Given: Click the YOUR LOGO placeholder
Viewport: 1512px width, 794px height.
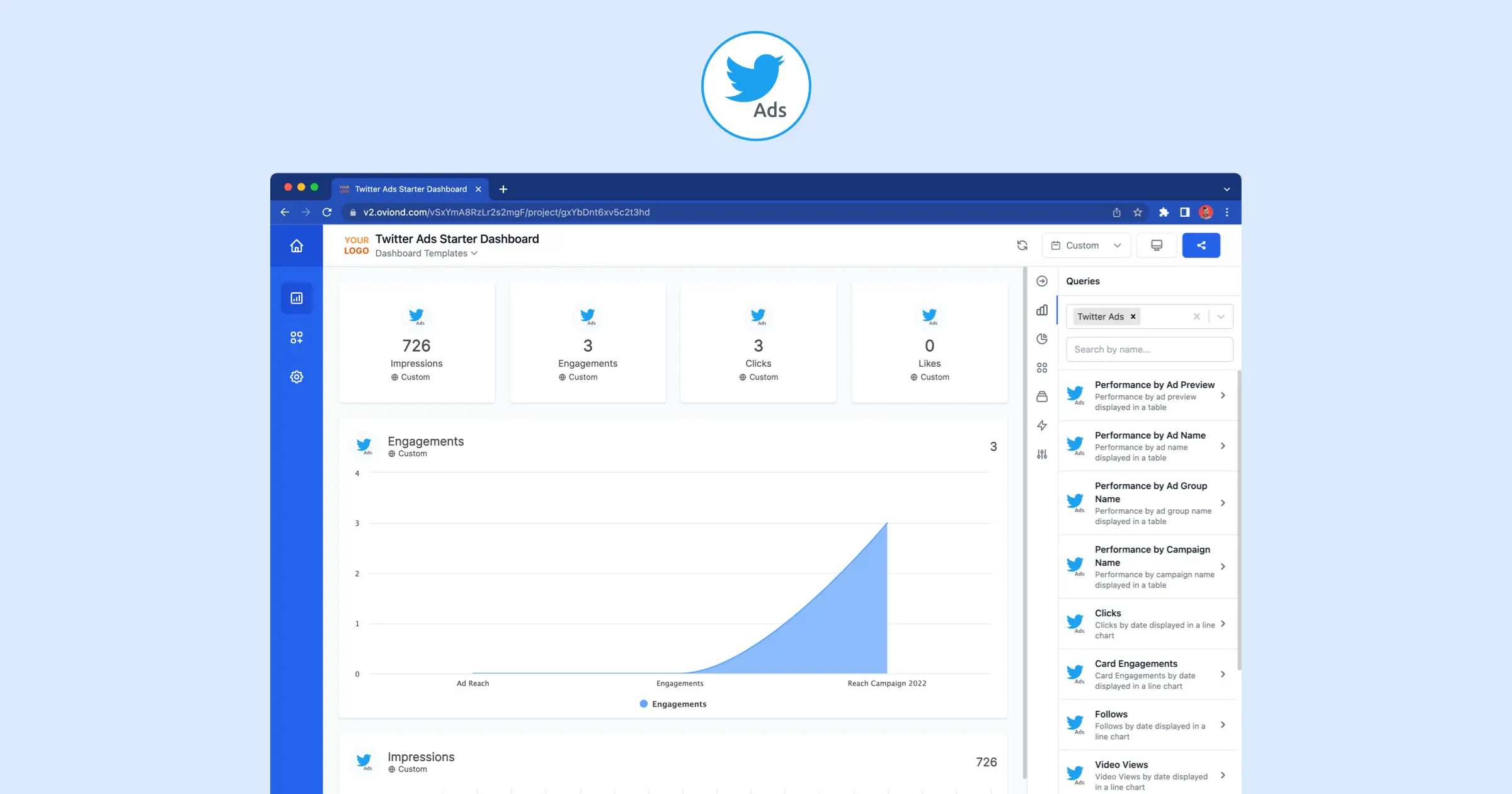Looking at the screenshot, I should (357, 245).
